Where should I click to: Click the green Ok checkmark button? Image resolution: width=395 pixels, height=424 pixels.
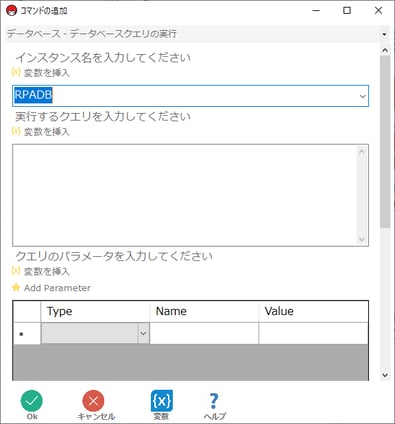coord(32,401)
